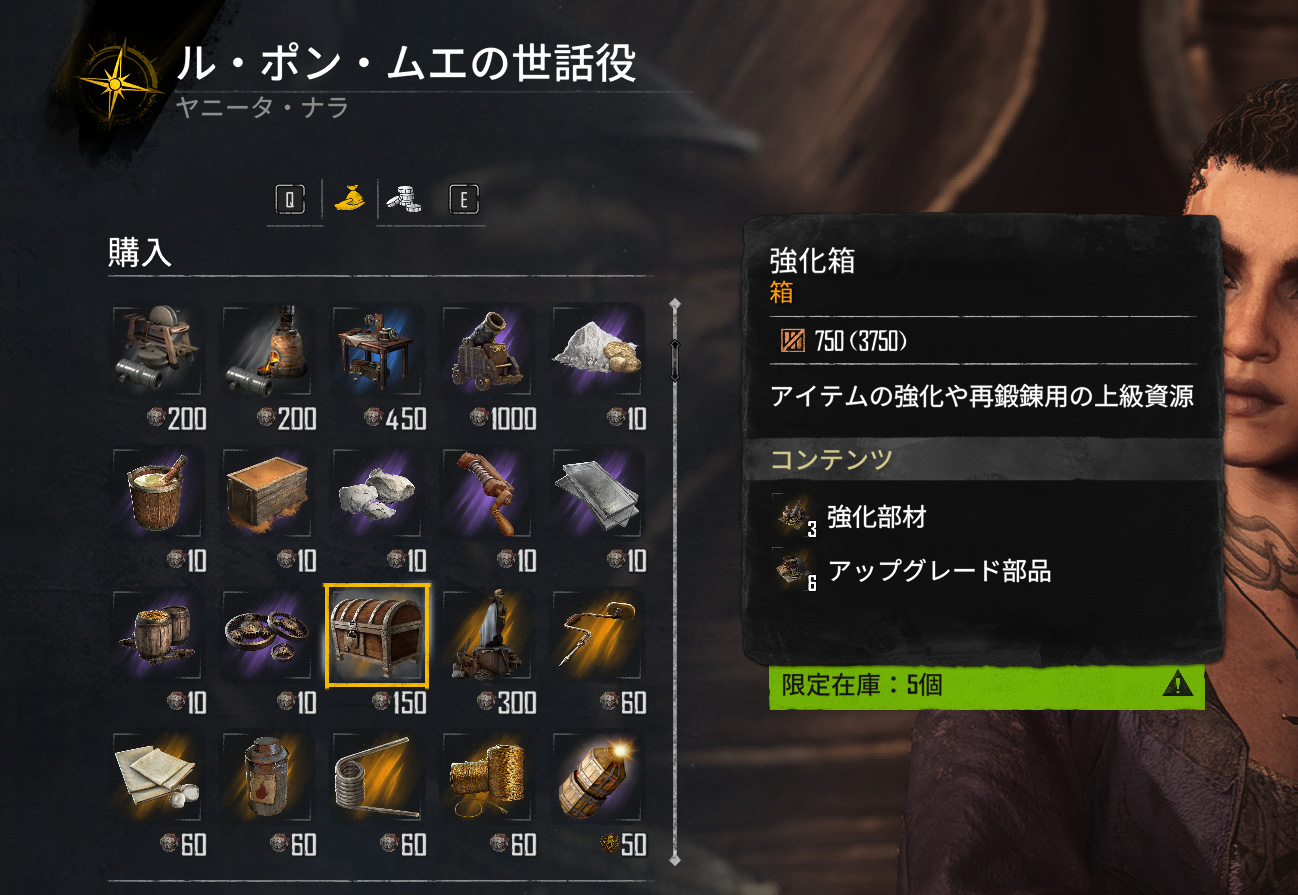
Task: Select the gold thread spool item
Action: [x=487, y=778]
